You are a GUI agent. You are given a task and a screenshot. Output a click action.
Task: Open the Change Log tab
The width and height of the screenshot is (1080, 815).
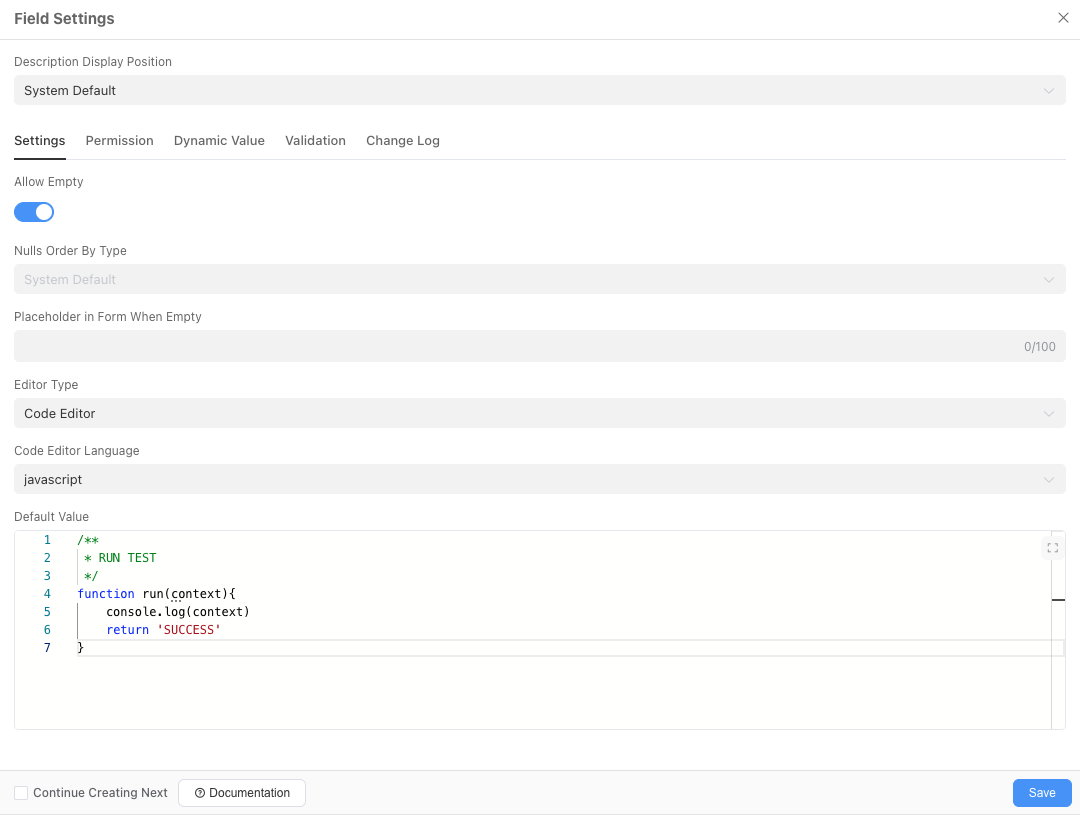tap(402, 140)
